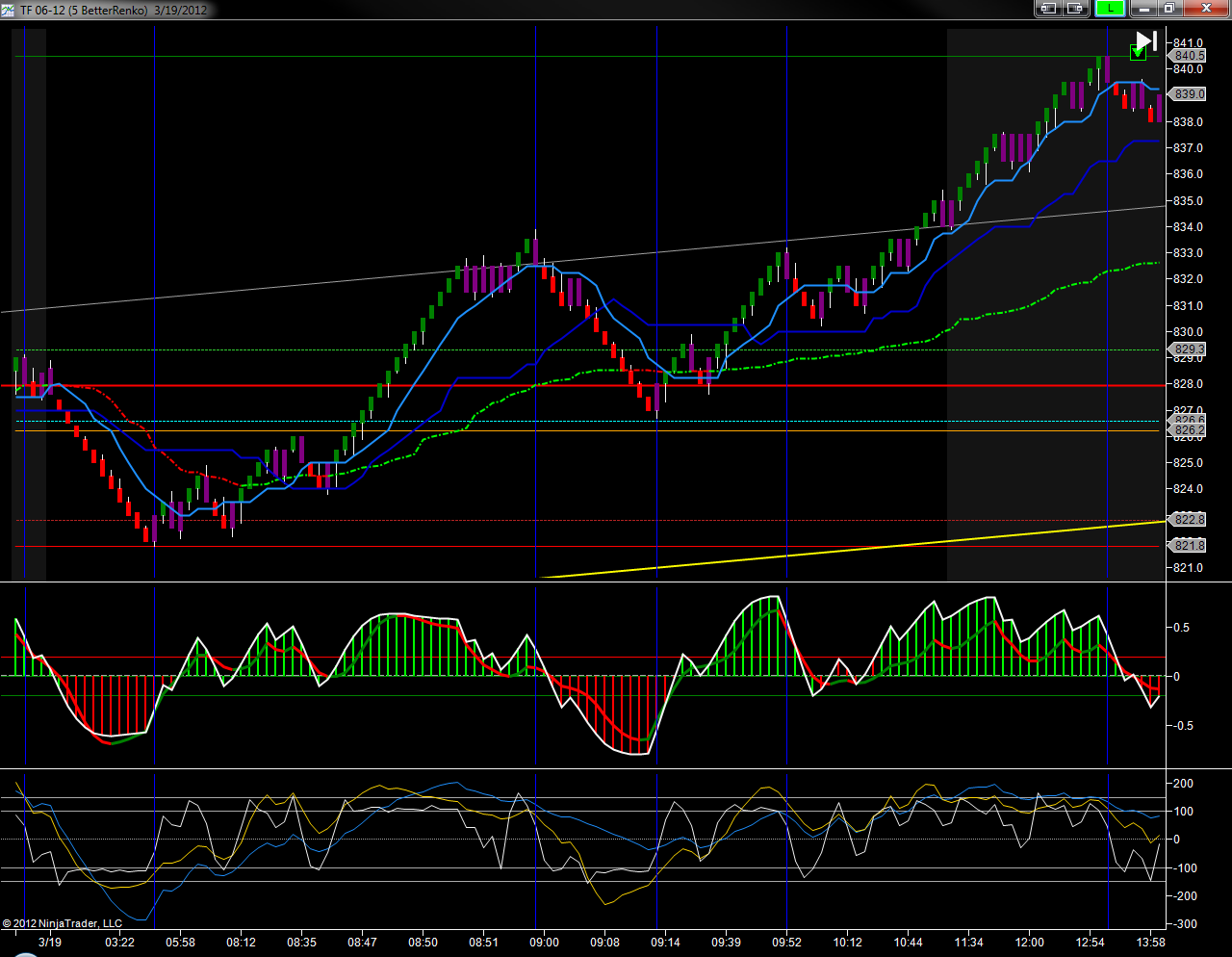
Task: Click the chart window icon in the title bar
Action: pyautogui.click(x=9, y=10)
